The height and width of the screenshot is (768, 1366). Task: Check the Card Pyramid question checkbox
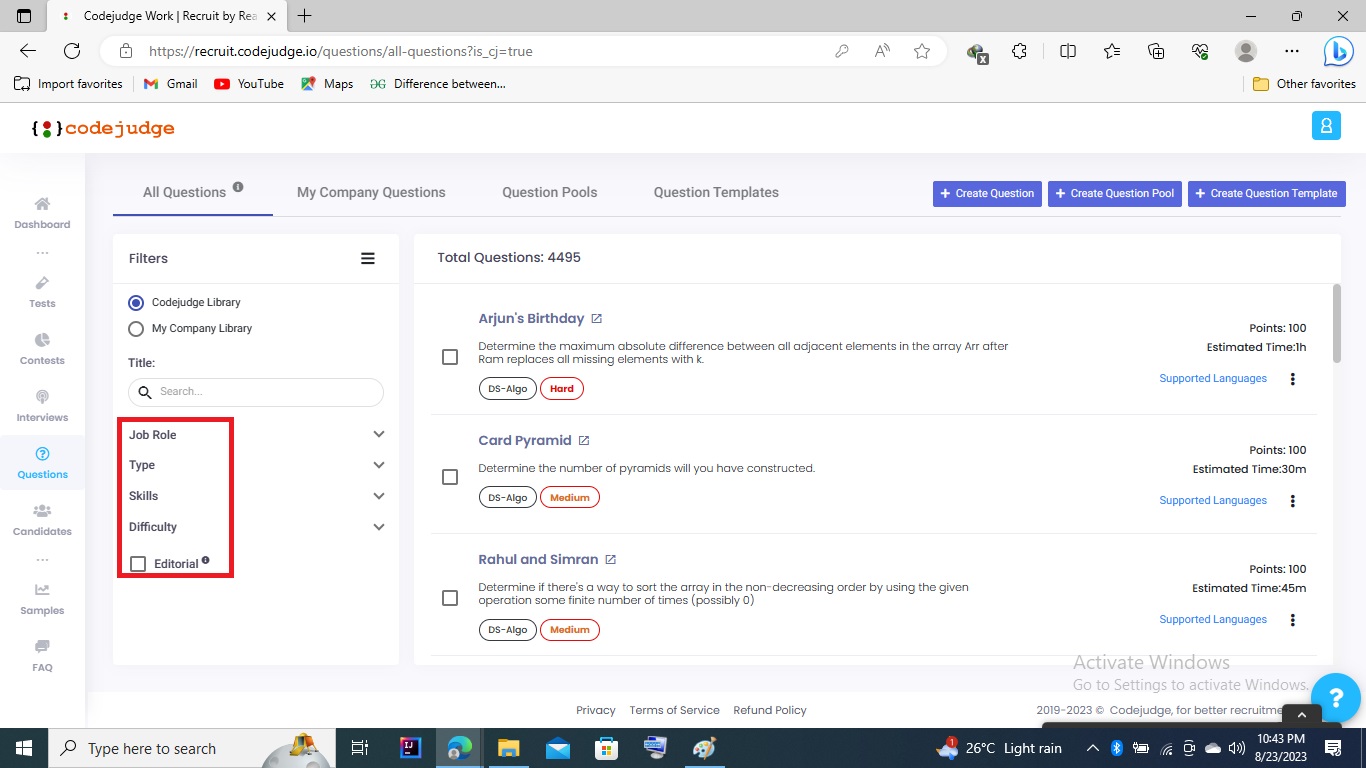pyautogui.click(x=449, y=477)
